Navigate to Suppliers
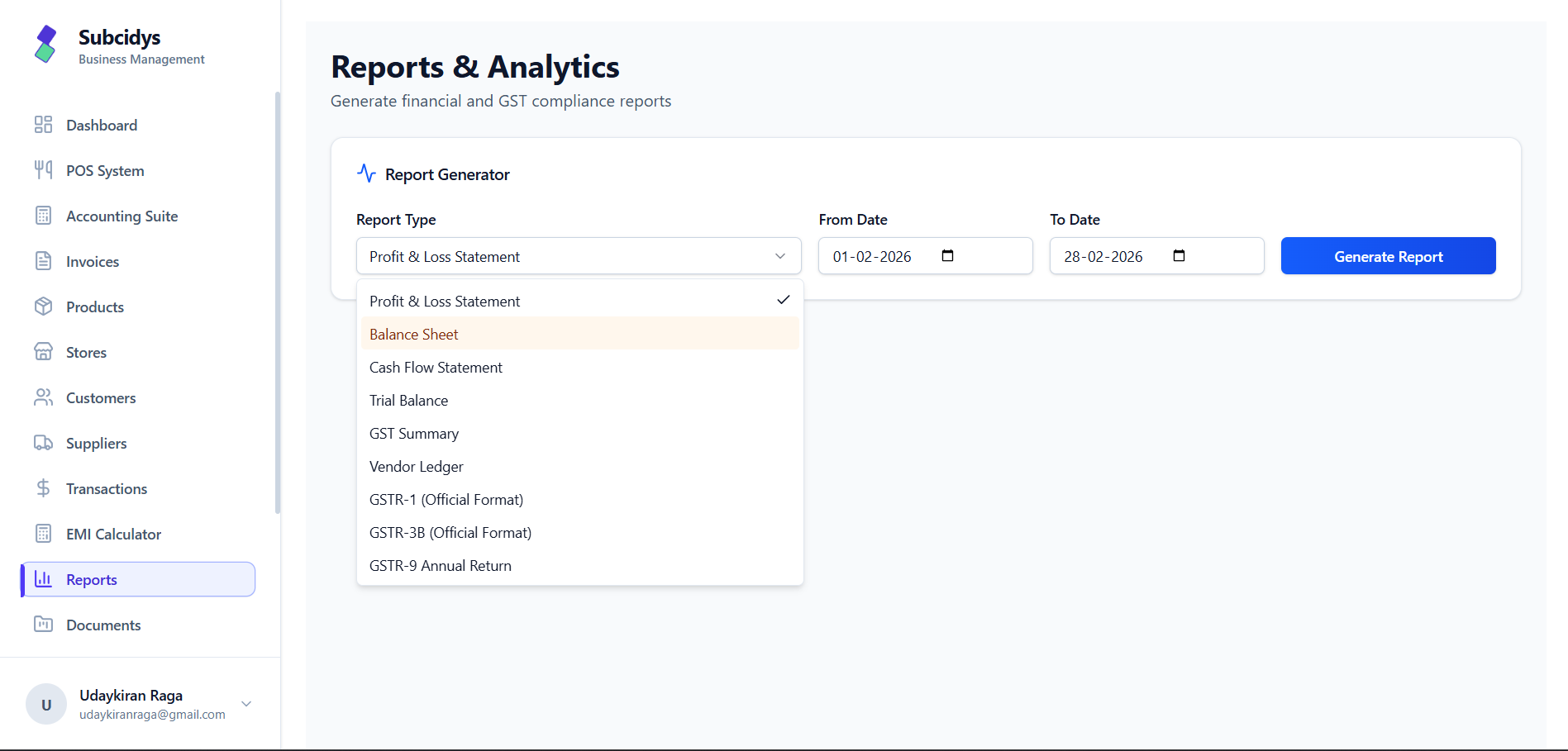 (x=138, y=443)
